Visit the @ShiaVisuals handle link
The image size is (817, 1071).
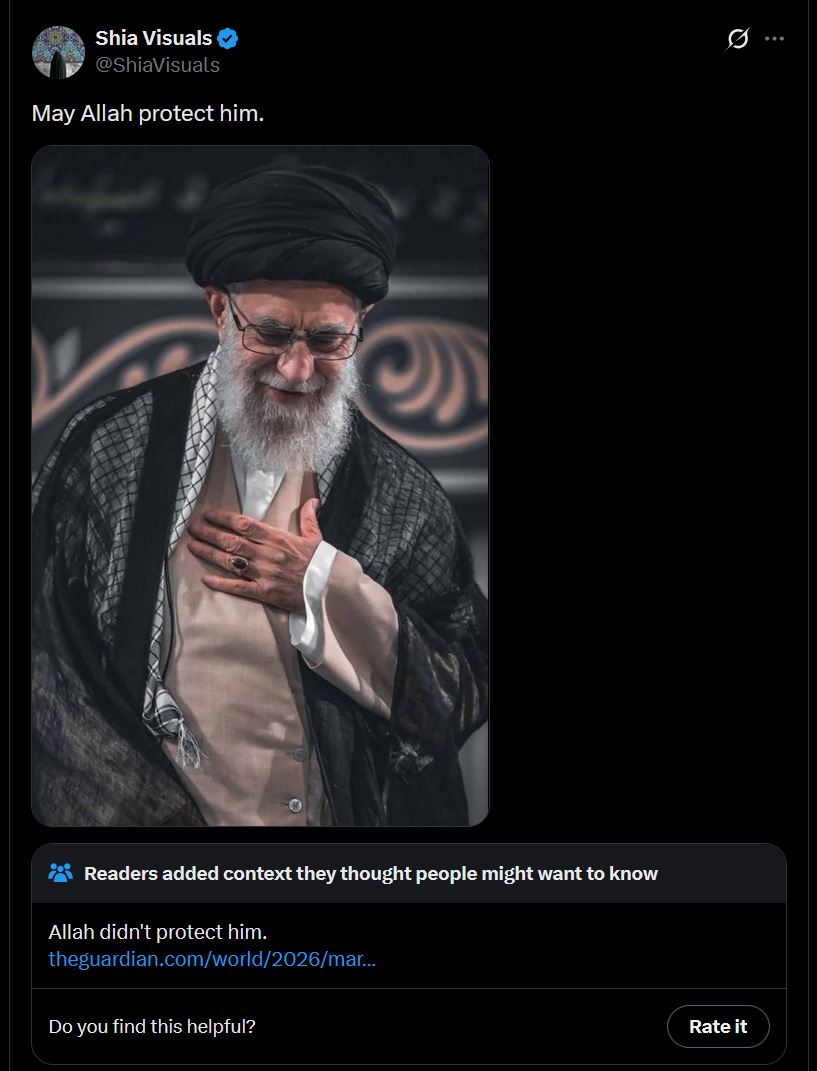tap(157, 66)
